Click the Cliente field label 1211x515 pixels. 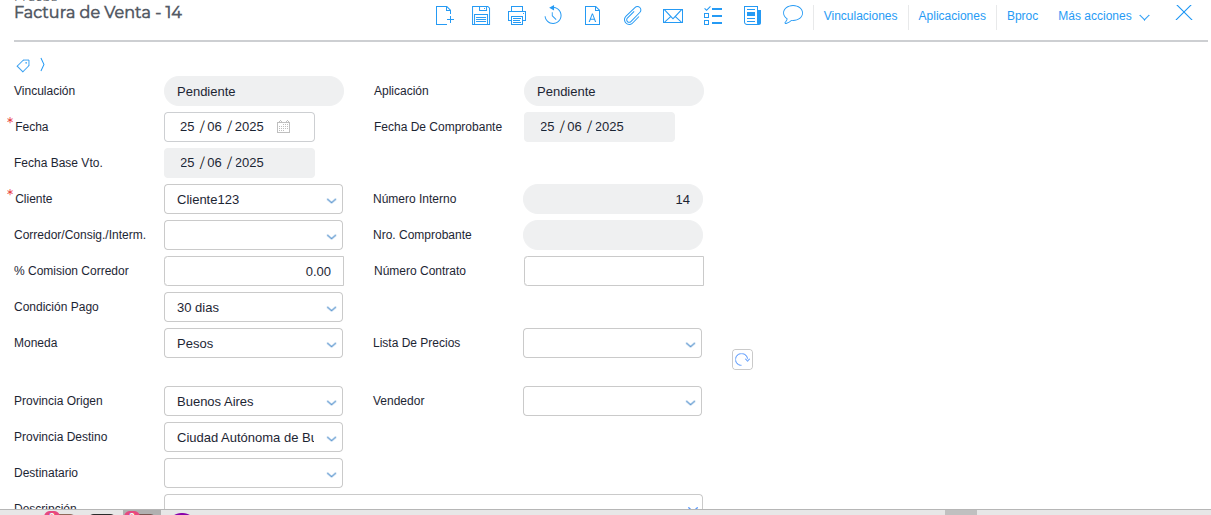pyautogui.click(x=34, y=199)
